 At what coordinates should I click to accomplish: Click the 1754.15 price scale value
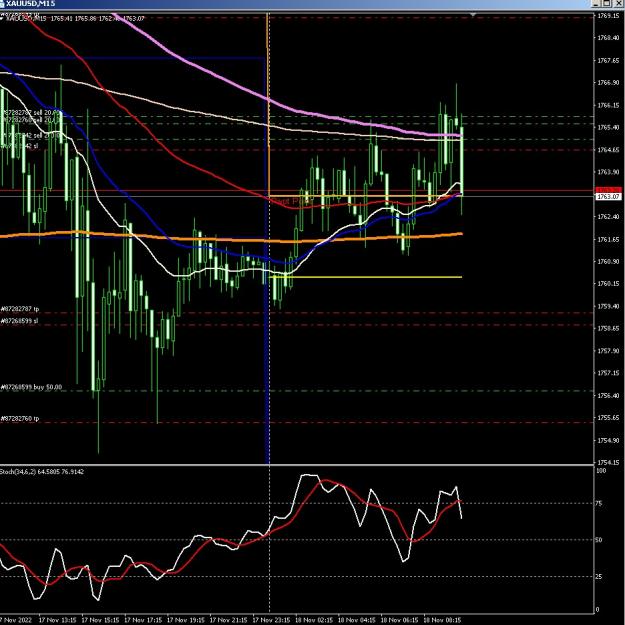coord(608,462)
